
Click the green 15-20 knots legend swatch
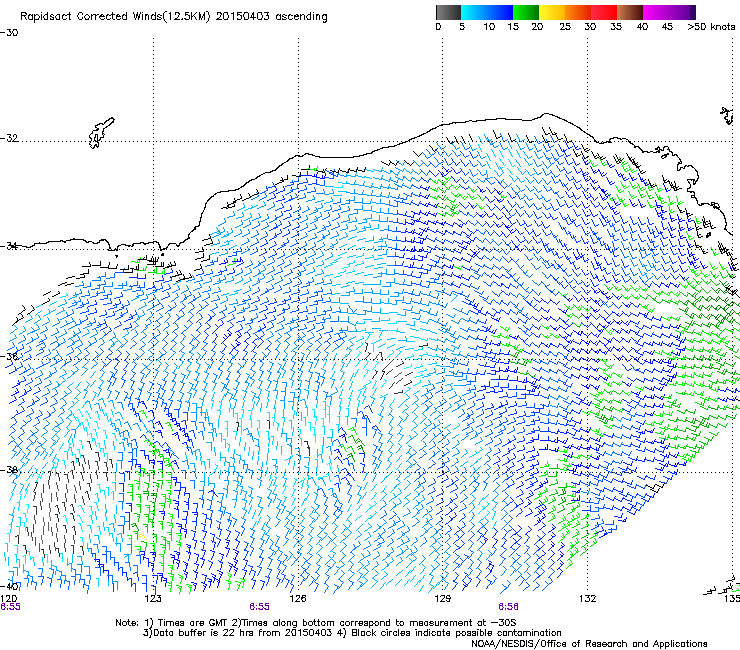point(526,12)
